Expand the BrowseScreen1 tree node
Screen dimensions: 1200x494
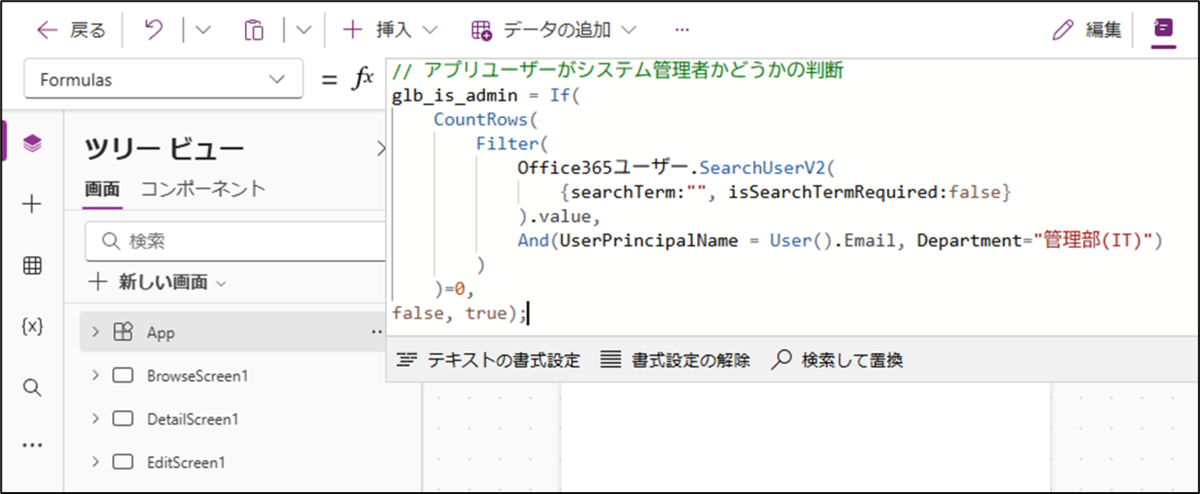coord(96,376)
